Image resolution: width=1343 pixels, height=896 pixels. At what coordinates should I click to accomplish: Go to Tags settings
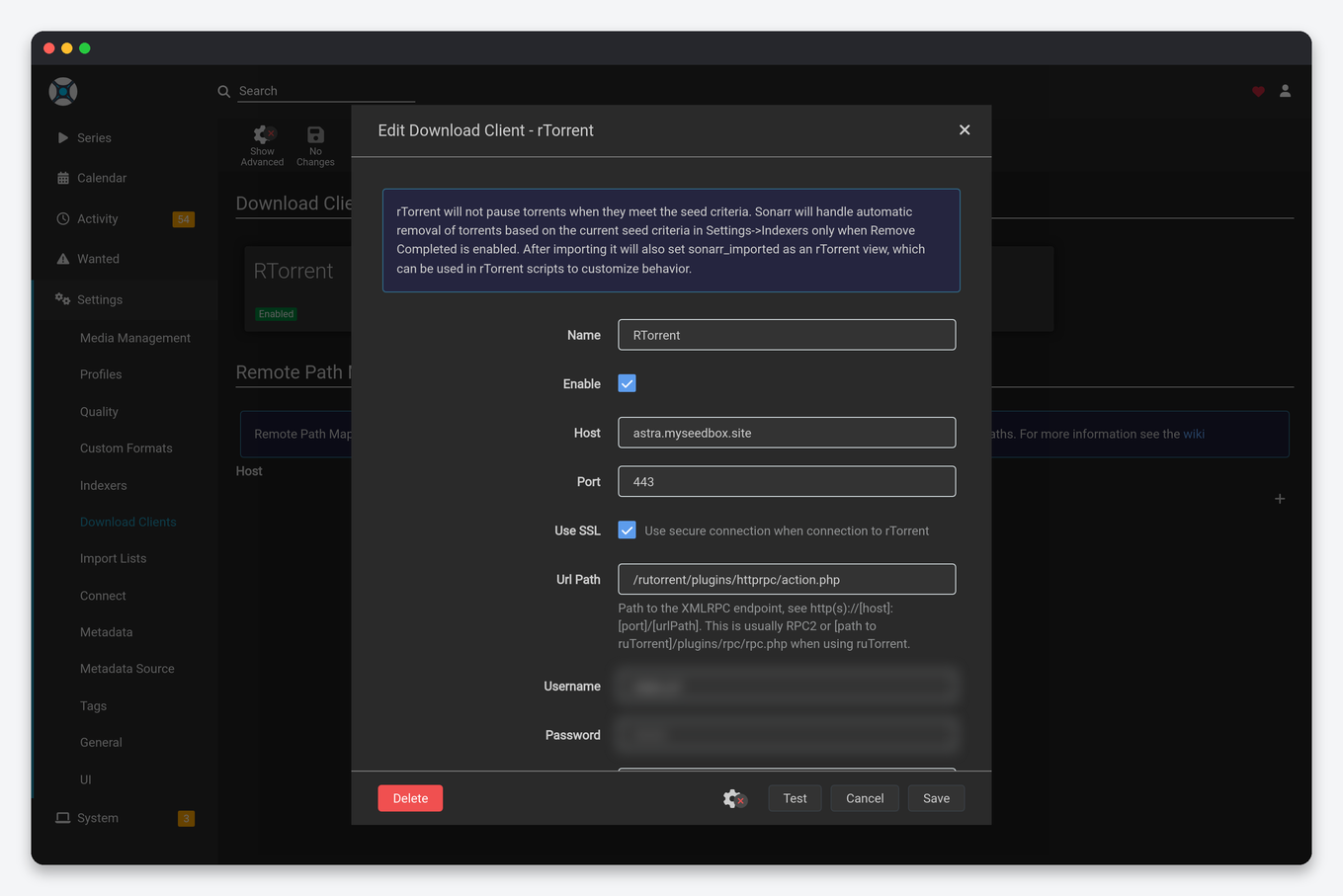(x=93, y=706)
